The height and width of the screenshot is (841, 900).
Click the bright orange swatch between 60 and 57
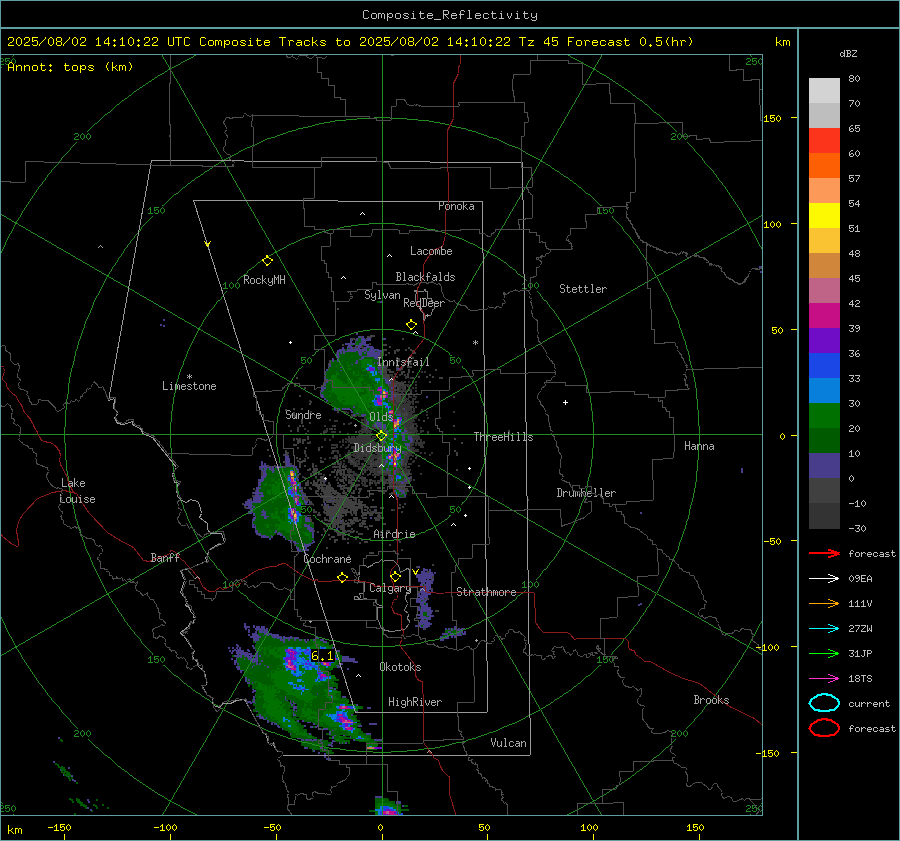(x=824, y=166)
